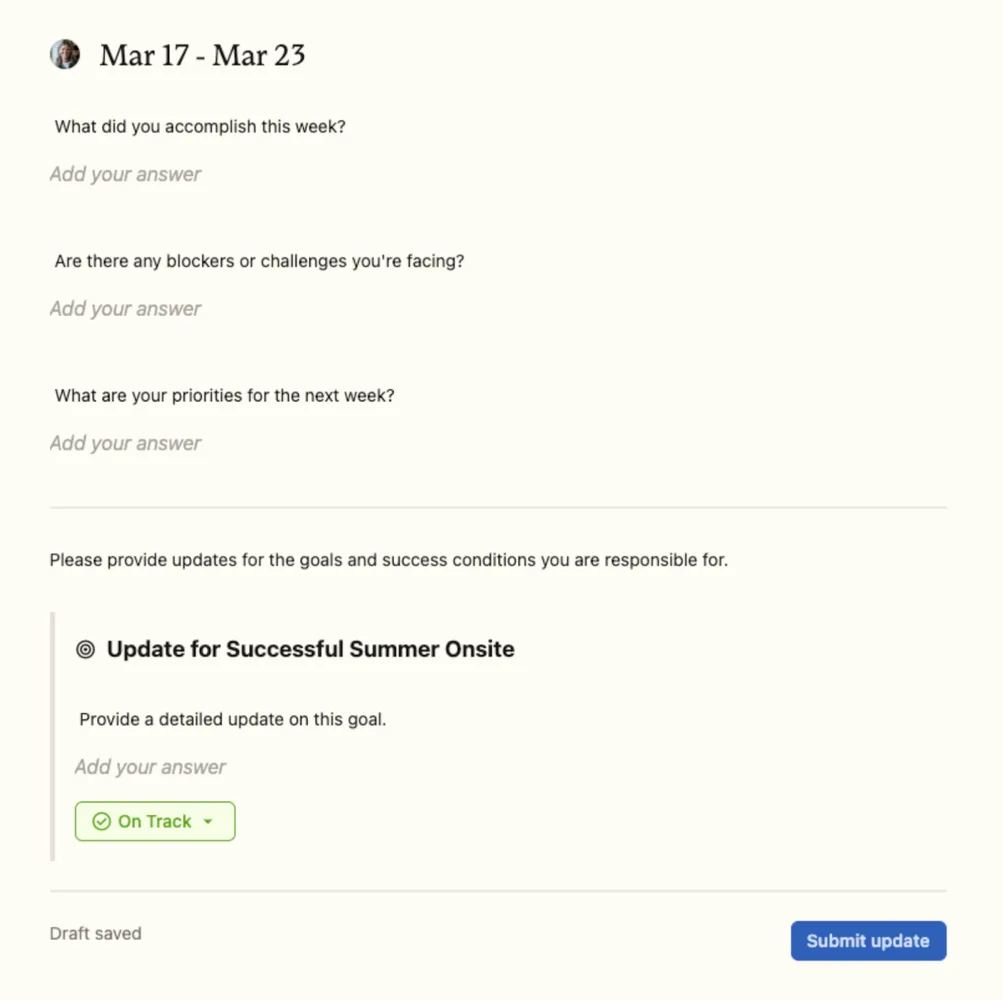Click the Draft saved status text

click(95, 933)
